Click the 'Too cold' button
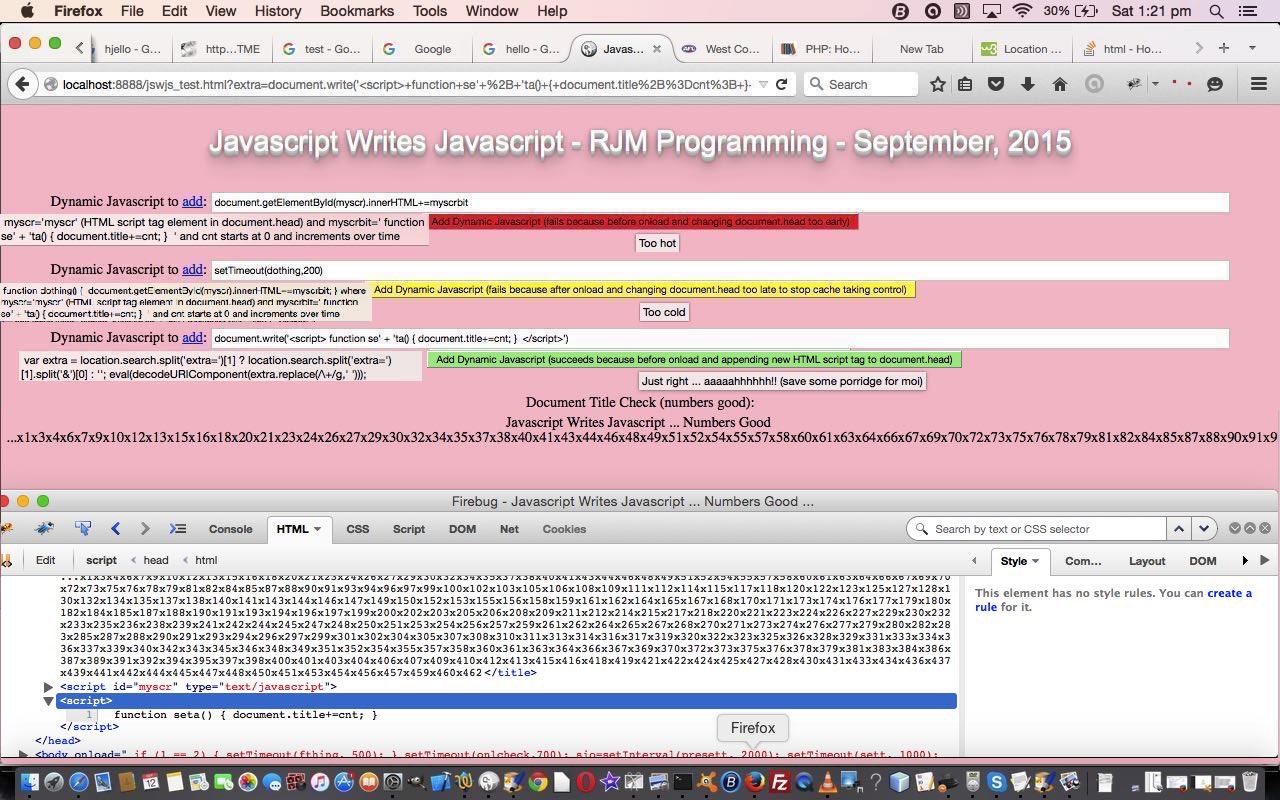The height and width of the screenshot is (800, 1280). click(x=664, y=312)
